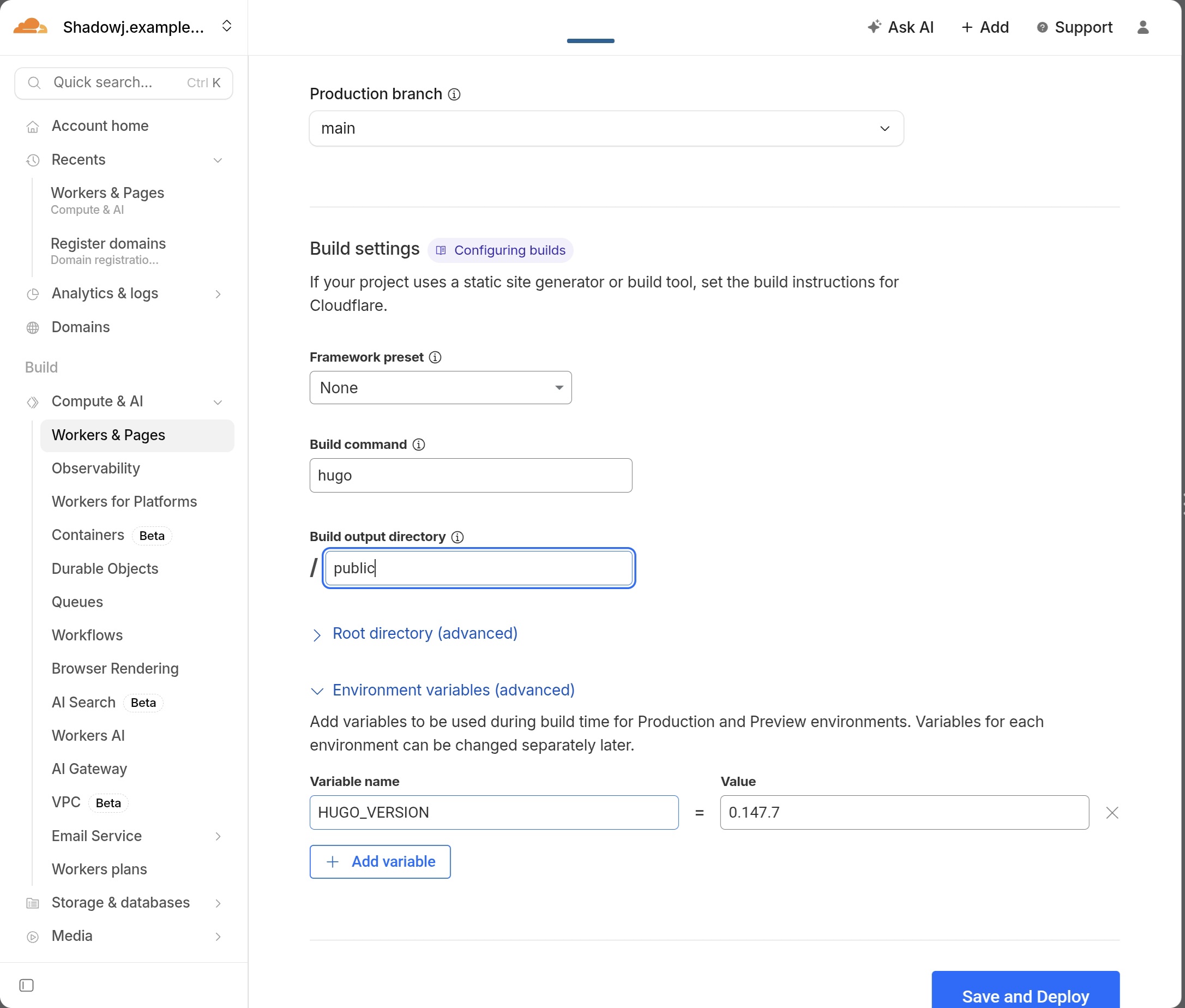This screenshot has width=1185, height=1008.
Task: Open the Configuring builds docs link
Action: (501, 250)
